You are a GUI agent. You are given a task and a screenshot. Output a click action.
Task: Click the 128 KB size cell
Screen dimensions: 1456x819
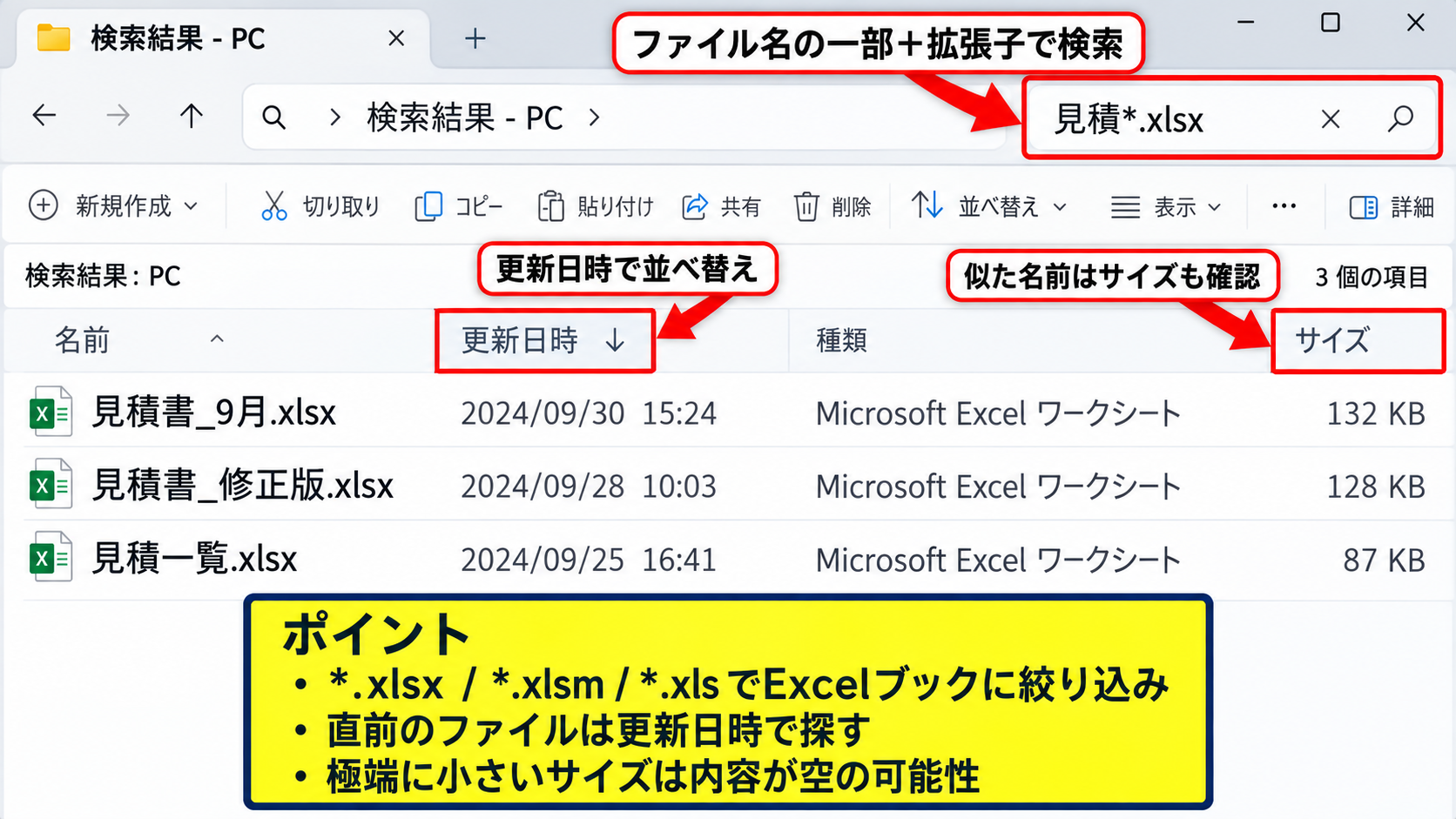pyautogui.click(x=1375, y=487)
